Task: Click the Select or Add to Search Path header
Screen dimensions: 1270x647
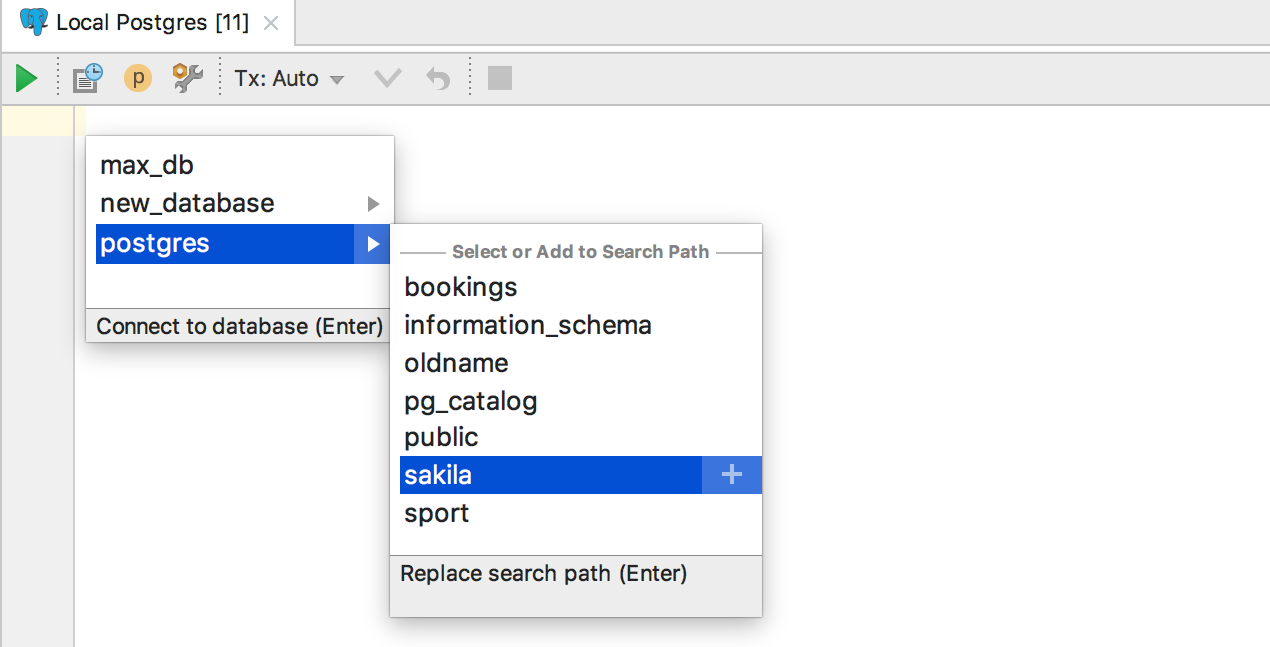Action: click(x=580, y=252)
